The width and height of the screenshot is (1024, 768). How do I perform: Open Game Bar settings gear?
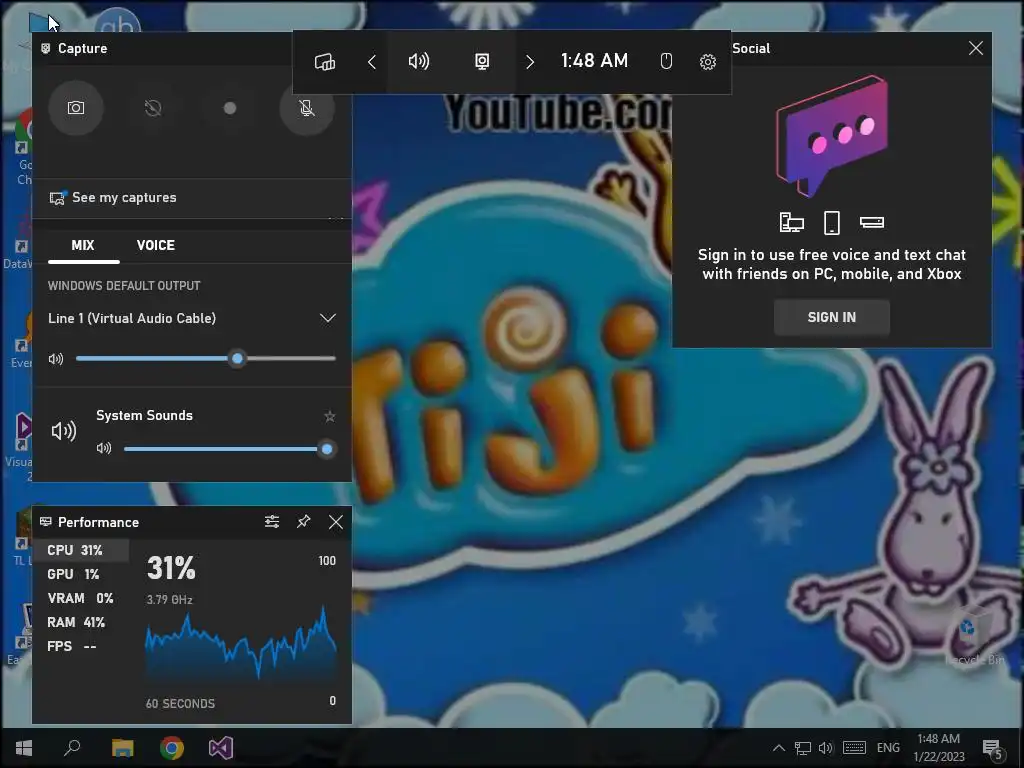708,62
